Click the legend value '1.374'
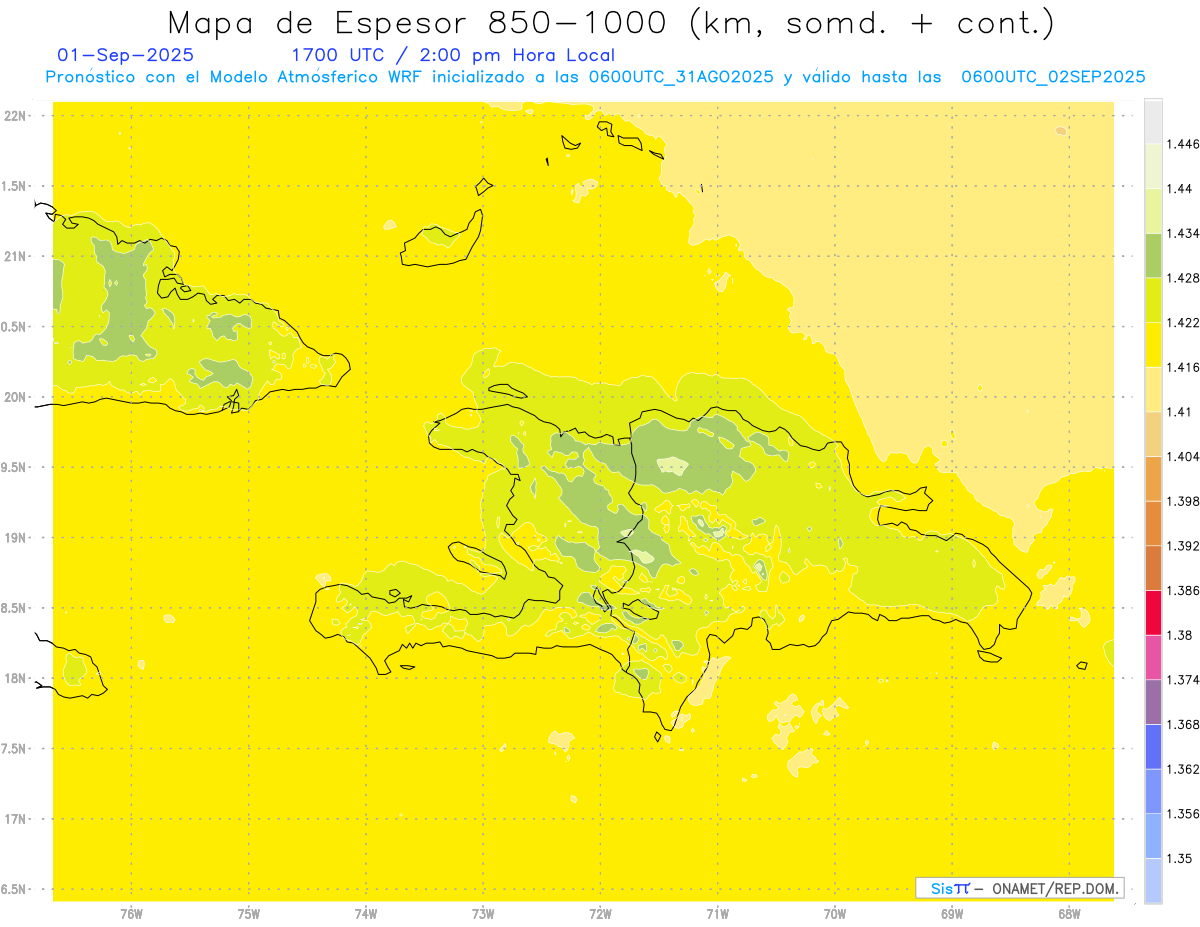The height and width of the screenshot is (927, 1200). (1184, 680)
